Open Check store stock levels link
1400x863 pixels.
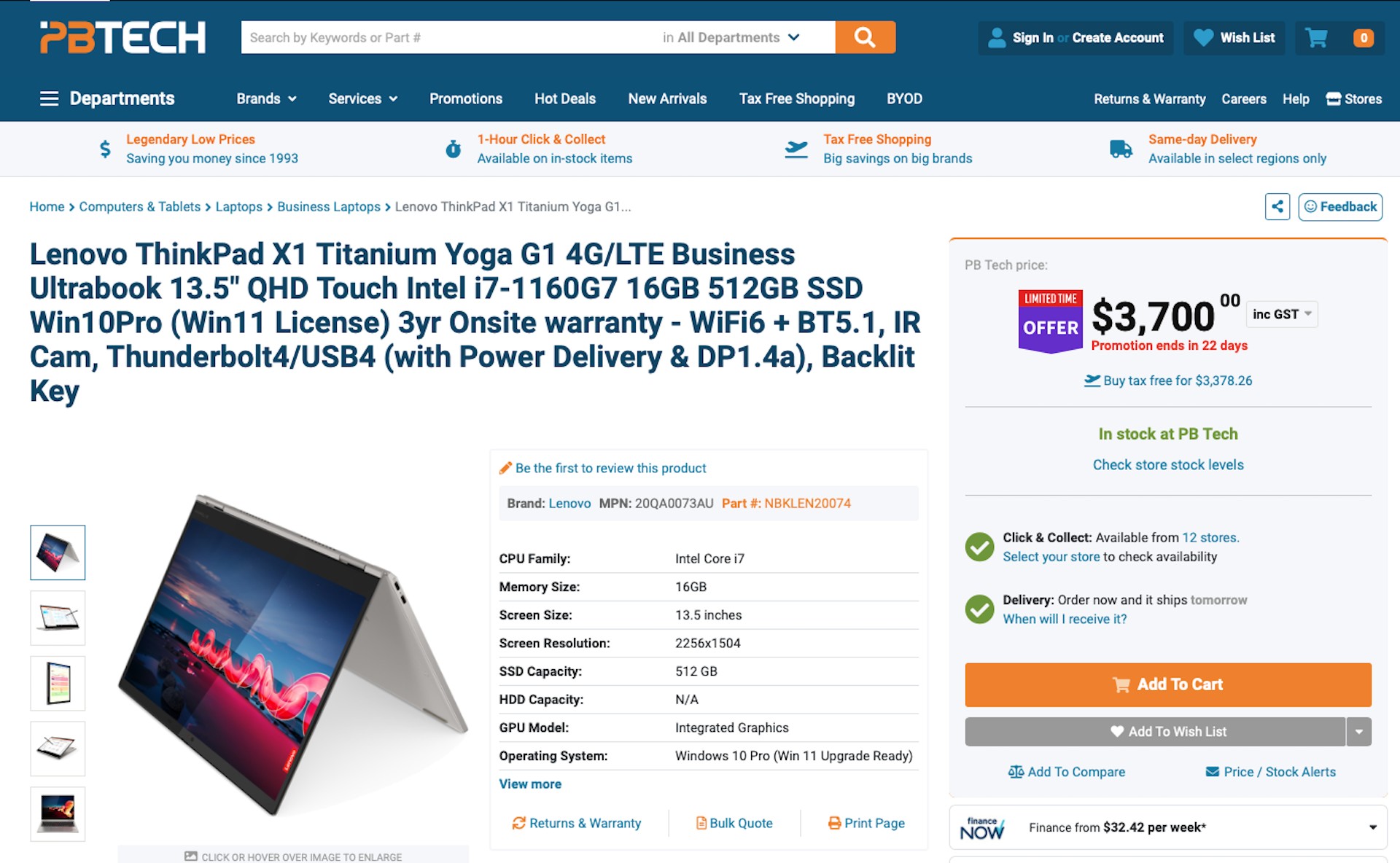click(1168, 465)
